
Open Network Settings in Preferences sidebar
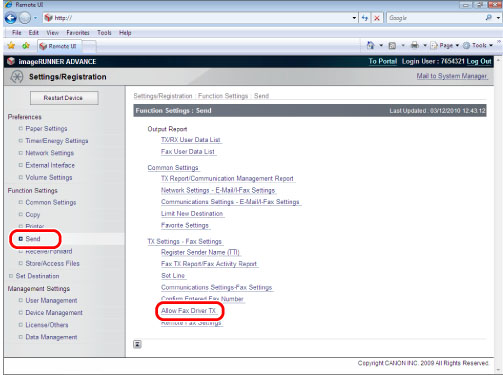point(49,153)
